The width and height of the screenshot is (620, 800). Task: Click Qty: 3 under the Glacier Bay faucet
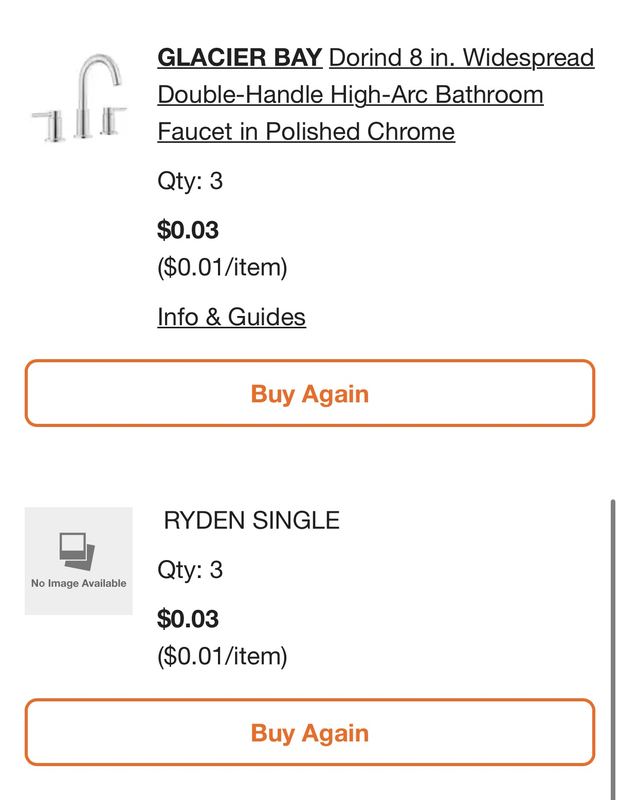190,181
